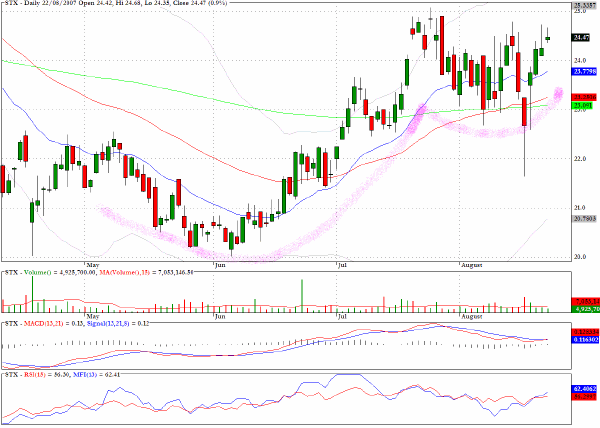Image resolution: width=600 pixels, height=428 pixels.
Task: Select the blue 62.4062 MFI value tag
Action: pyautogui.click(x=584, y=389)
